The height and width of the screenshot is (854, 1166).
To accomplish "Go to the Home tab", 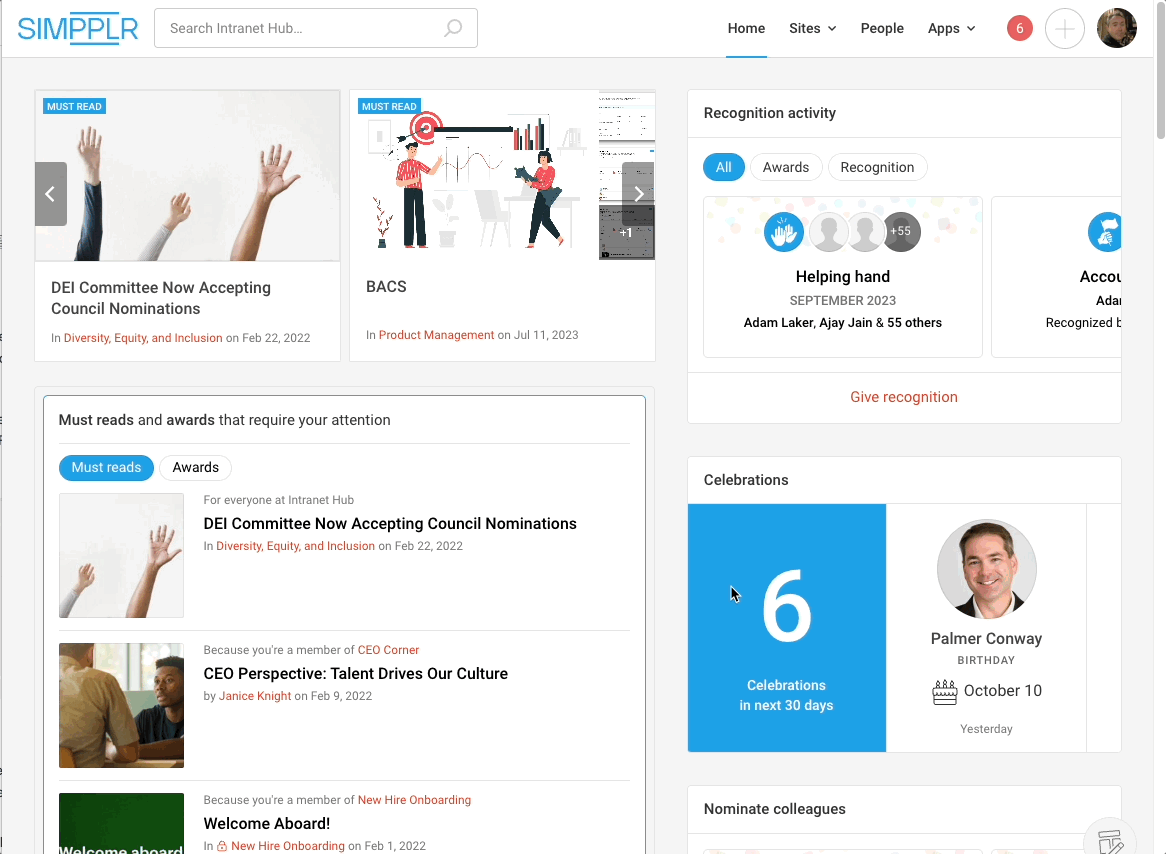I will (746, 28).
